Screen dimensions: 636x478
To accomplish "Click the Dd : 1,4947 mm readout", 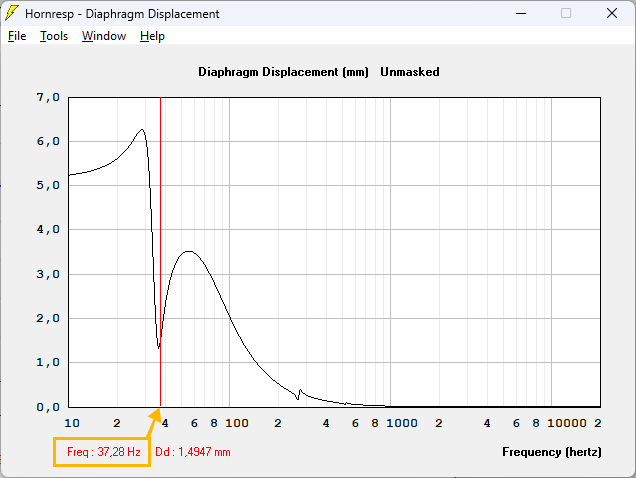I will pyautogui.click(x=193, y=452).
